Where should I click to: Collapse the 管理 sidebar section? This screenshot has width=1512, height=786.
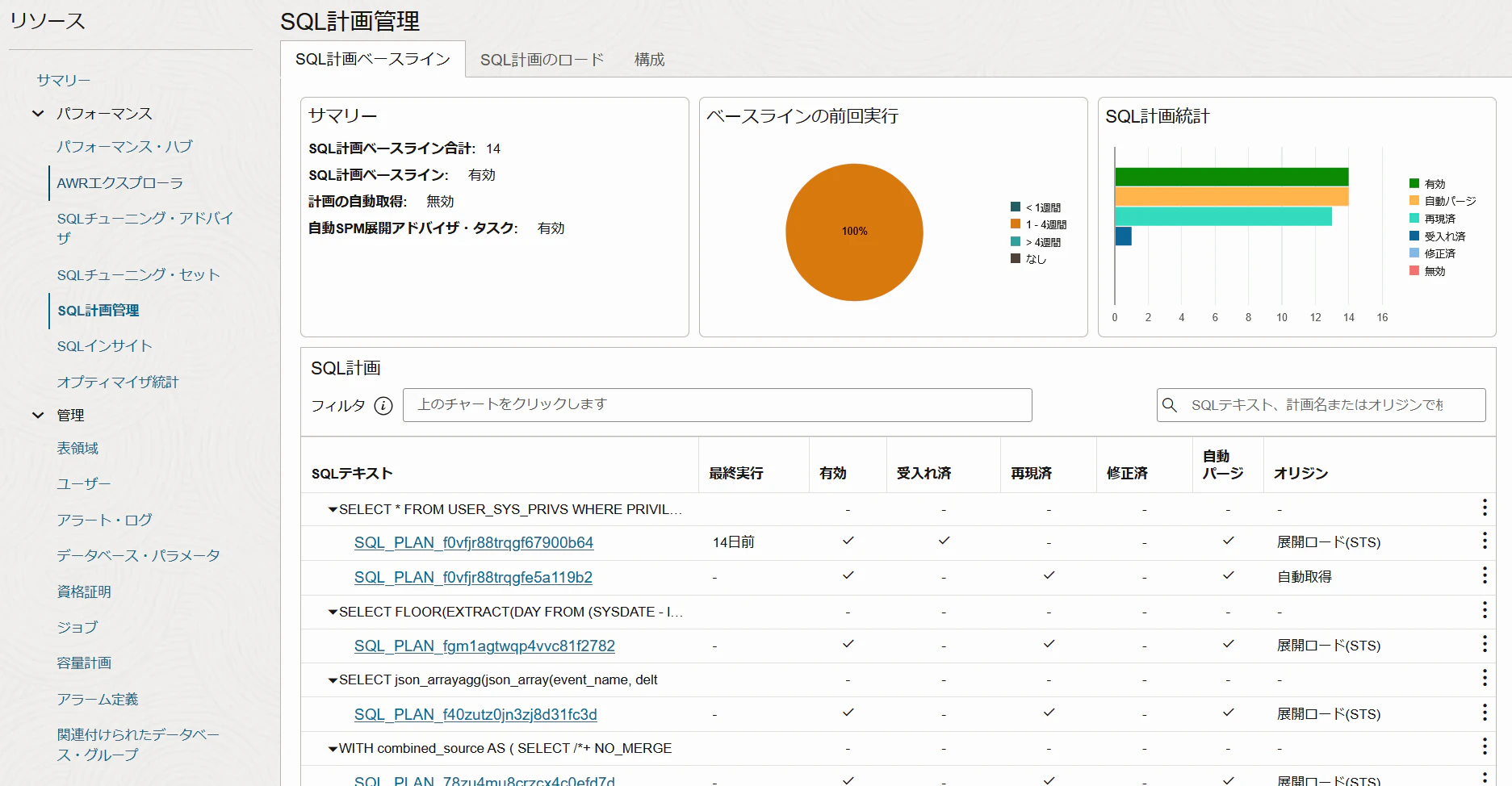(x=38, y=415)
